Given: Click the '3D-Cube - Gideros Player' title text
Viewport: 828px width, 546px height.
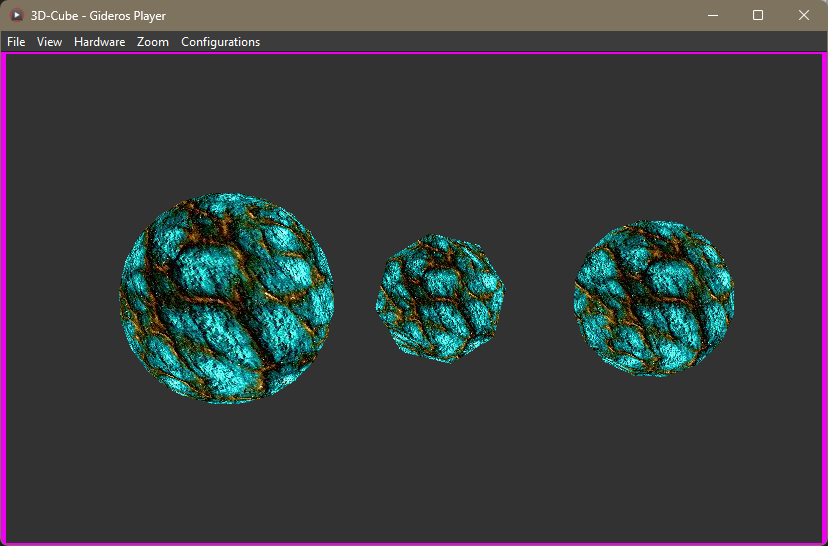Looking at the screenshot, I should (98, 15).
